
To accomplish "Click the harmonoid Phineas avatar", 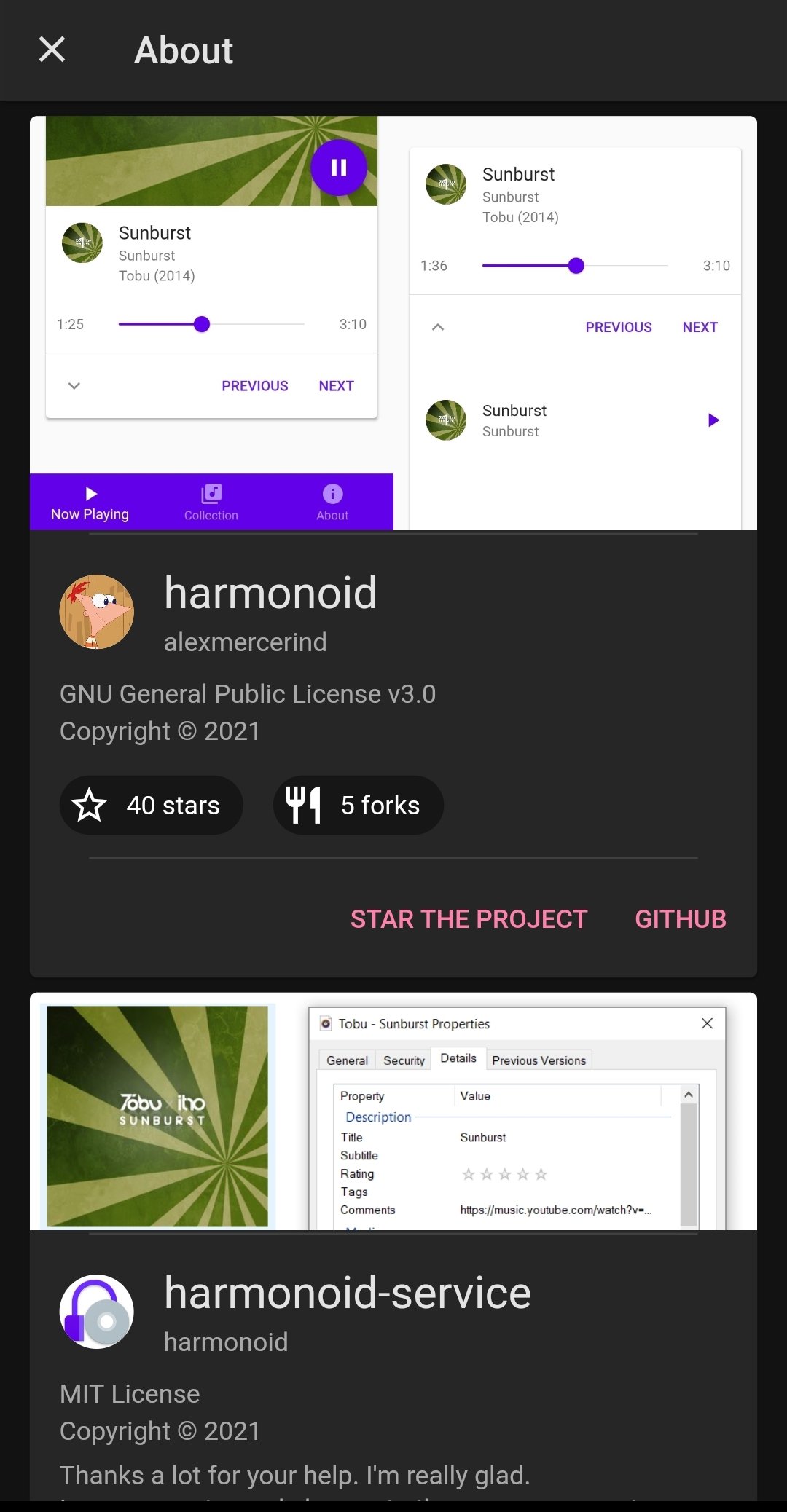I will tap(97, 612).
